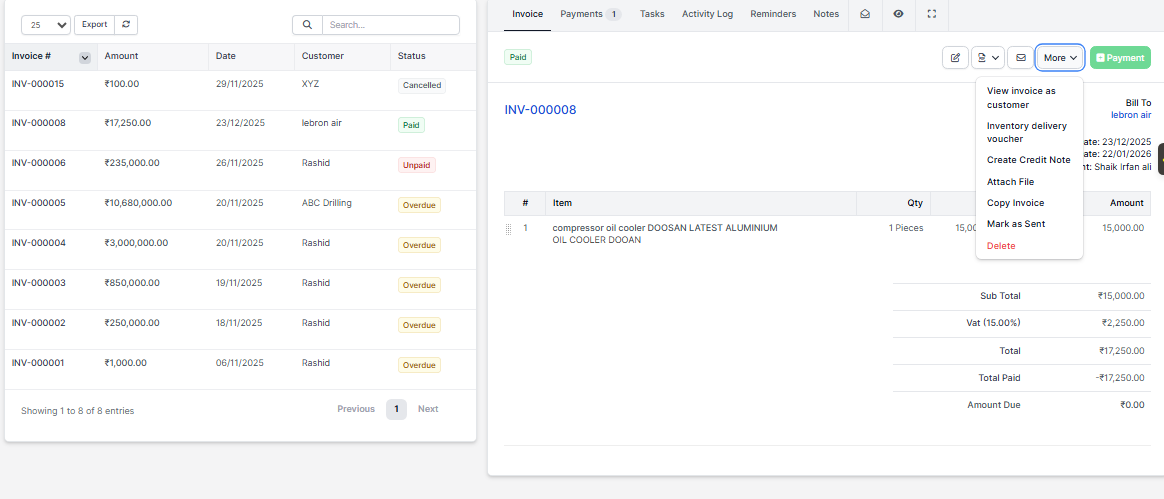This screenshot has width=1164, height=499.
Task: Click the envelope send email icon
Action: point(1020,58)
